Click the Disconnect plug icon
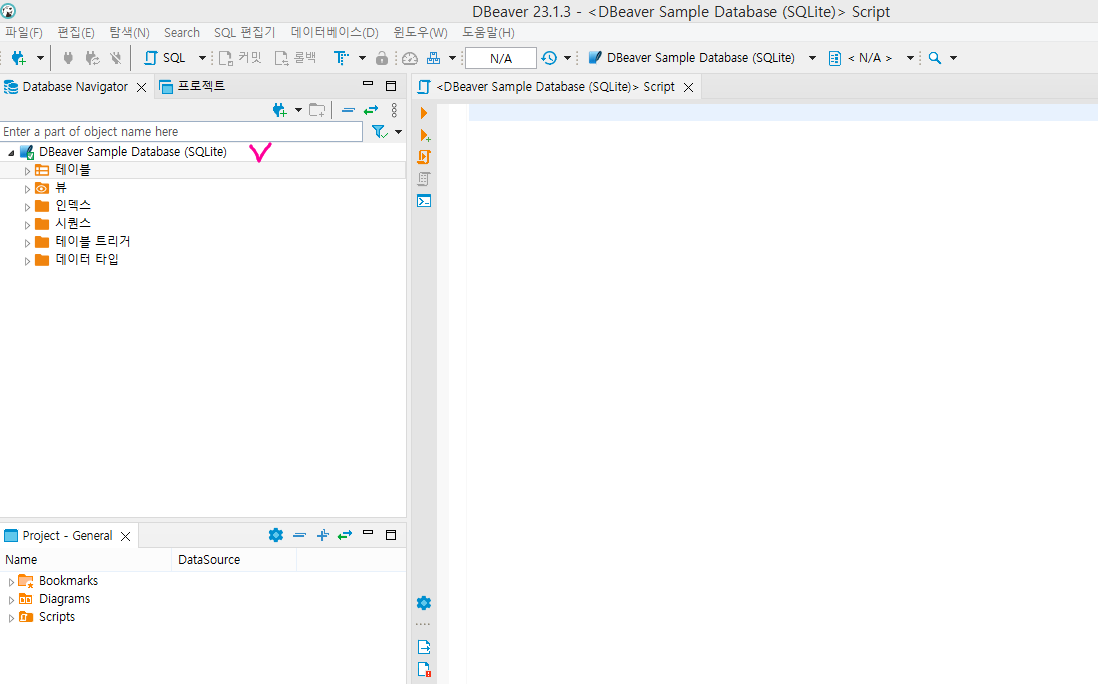 click(116, 58)
